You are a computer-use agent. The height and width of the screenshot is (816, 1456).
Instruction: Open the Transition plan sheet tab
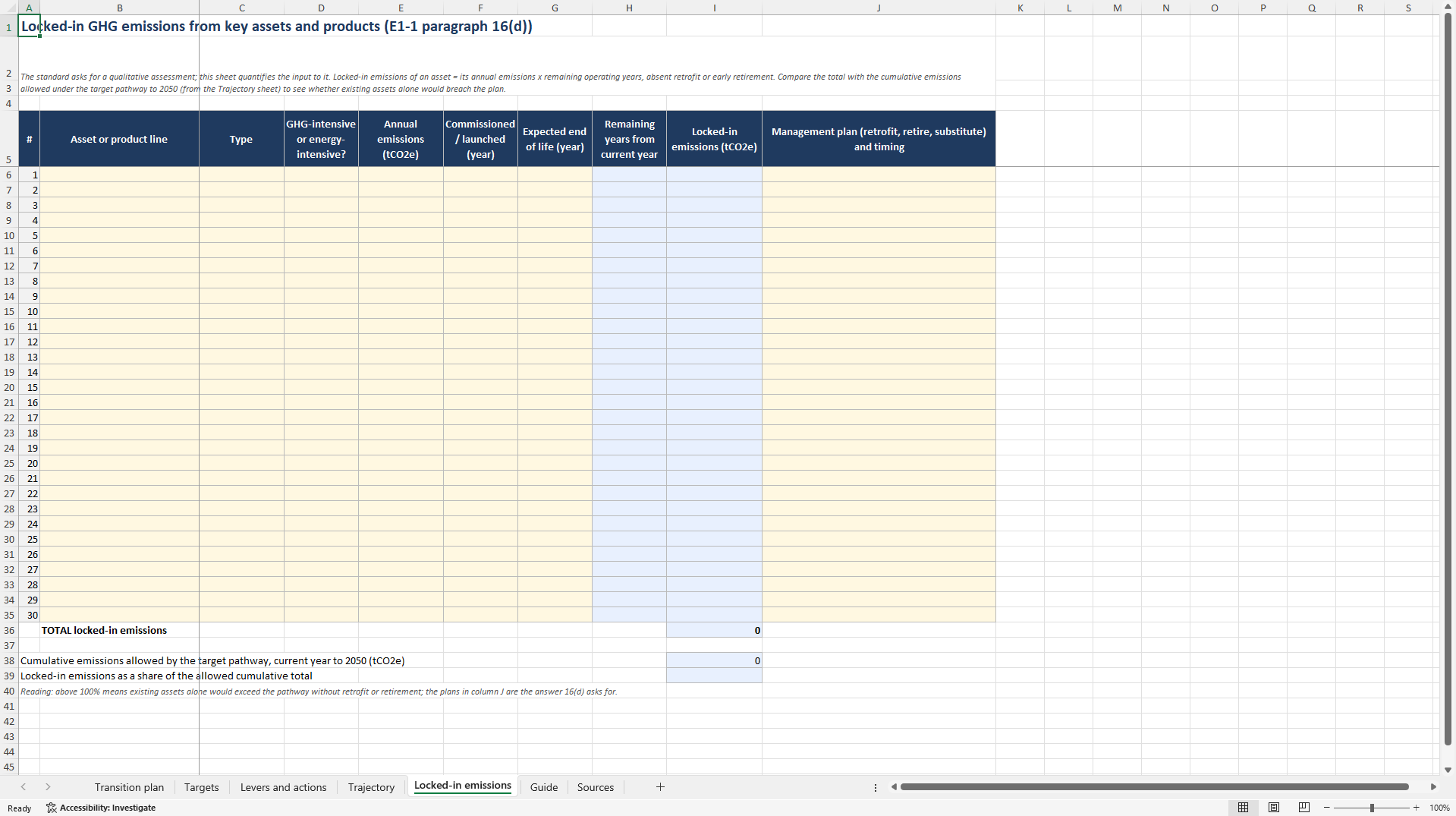click(x=129, y=787)
